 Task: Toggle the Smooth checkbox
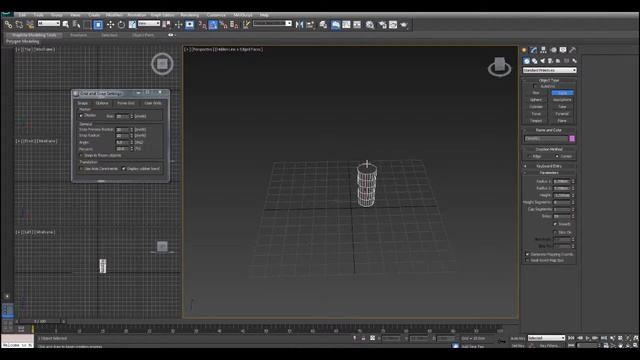coord(555,224)
